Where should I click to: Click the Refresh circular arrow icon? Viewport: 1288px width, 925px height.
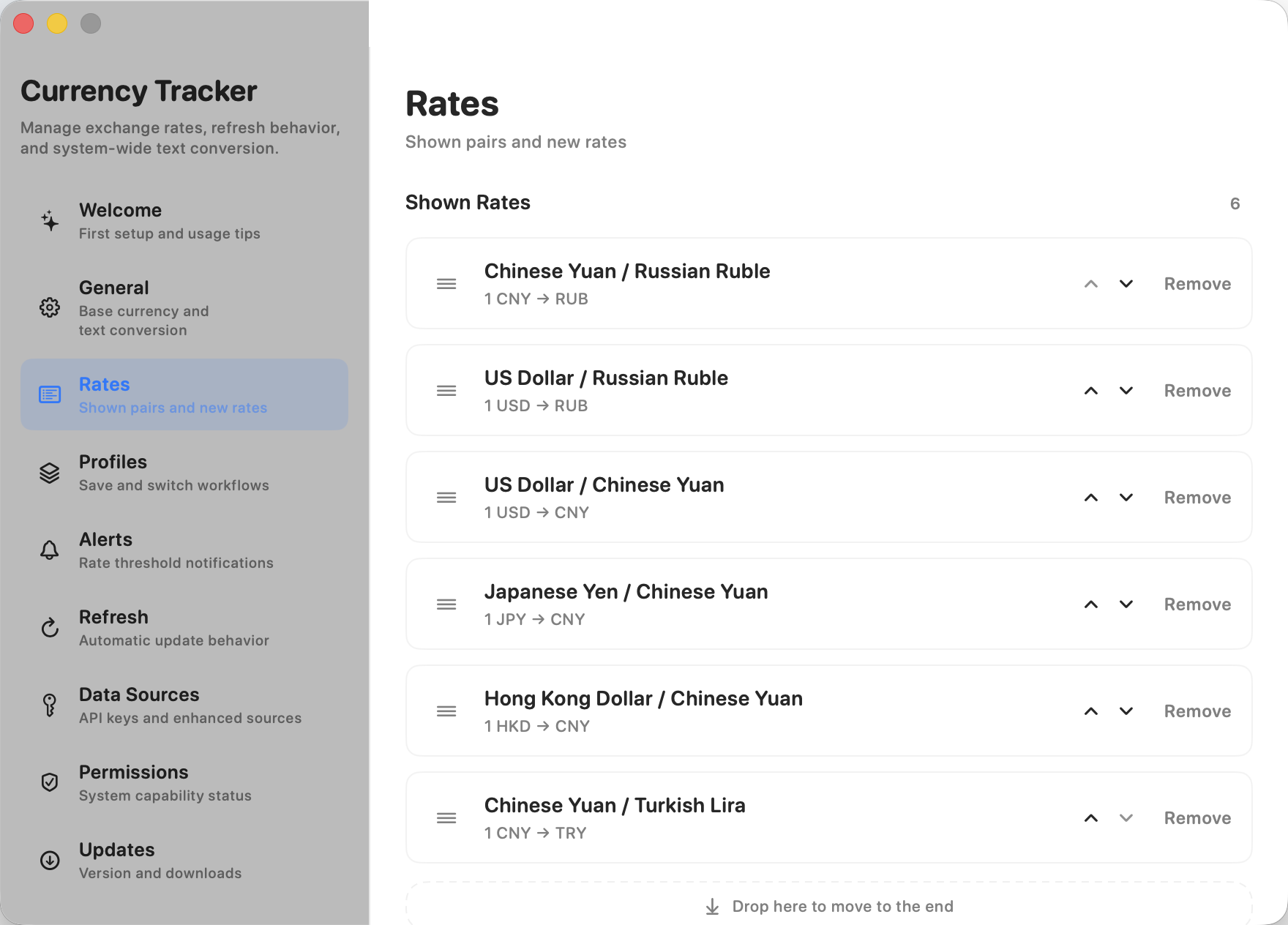click(50, 628)
